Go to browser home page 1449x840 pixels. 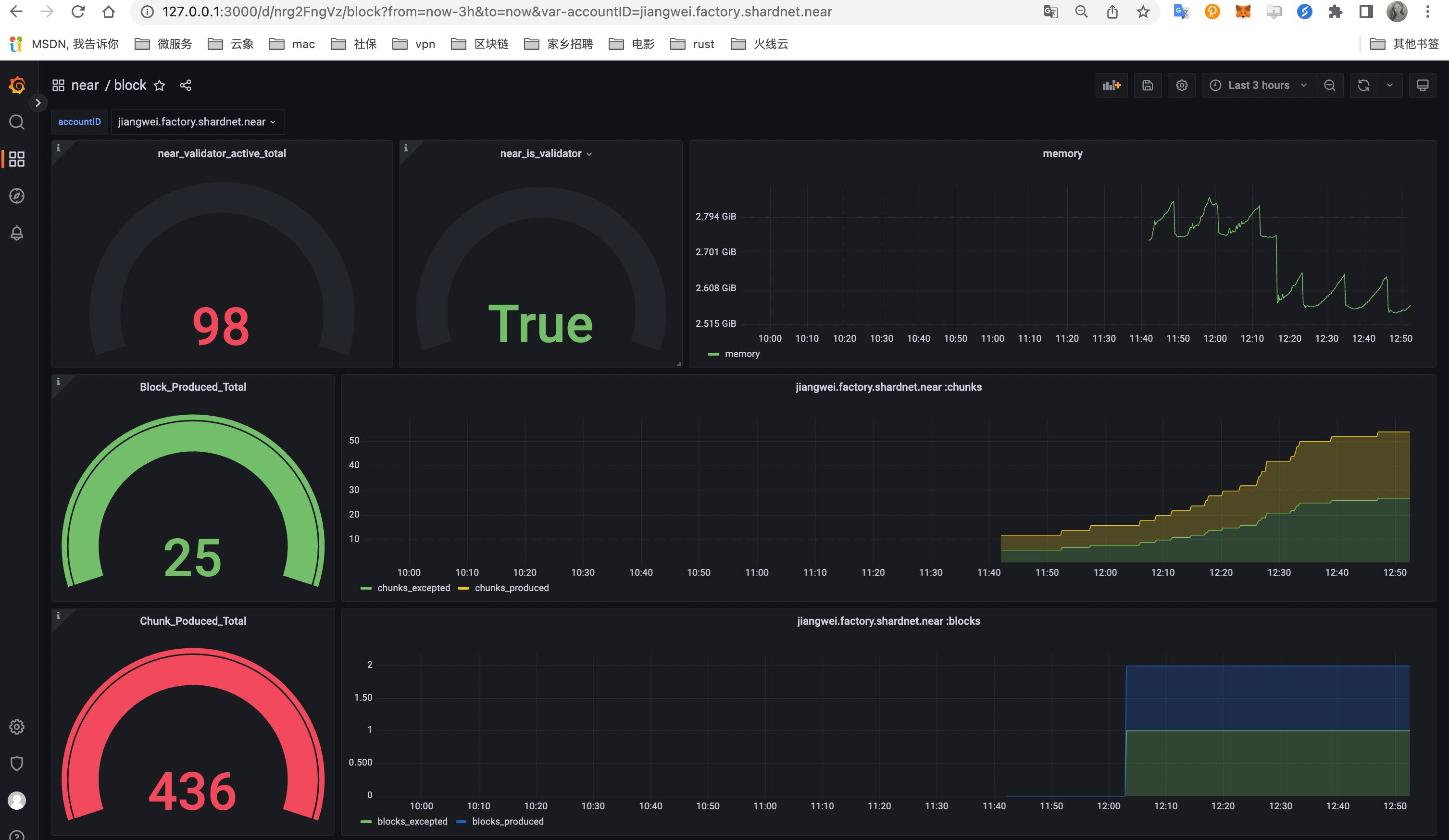[108, 12]
